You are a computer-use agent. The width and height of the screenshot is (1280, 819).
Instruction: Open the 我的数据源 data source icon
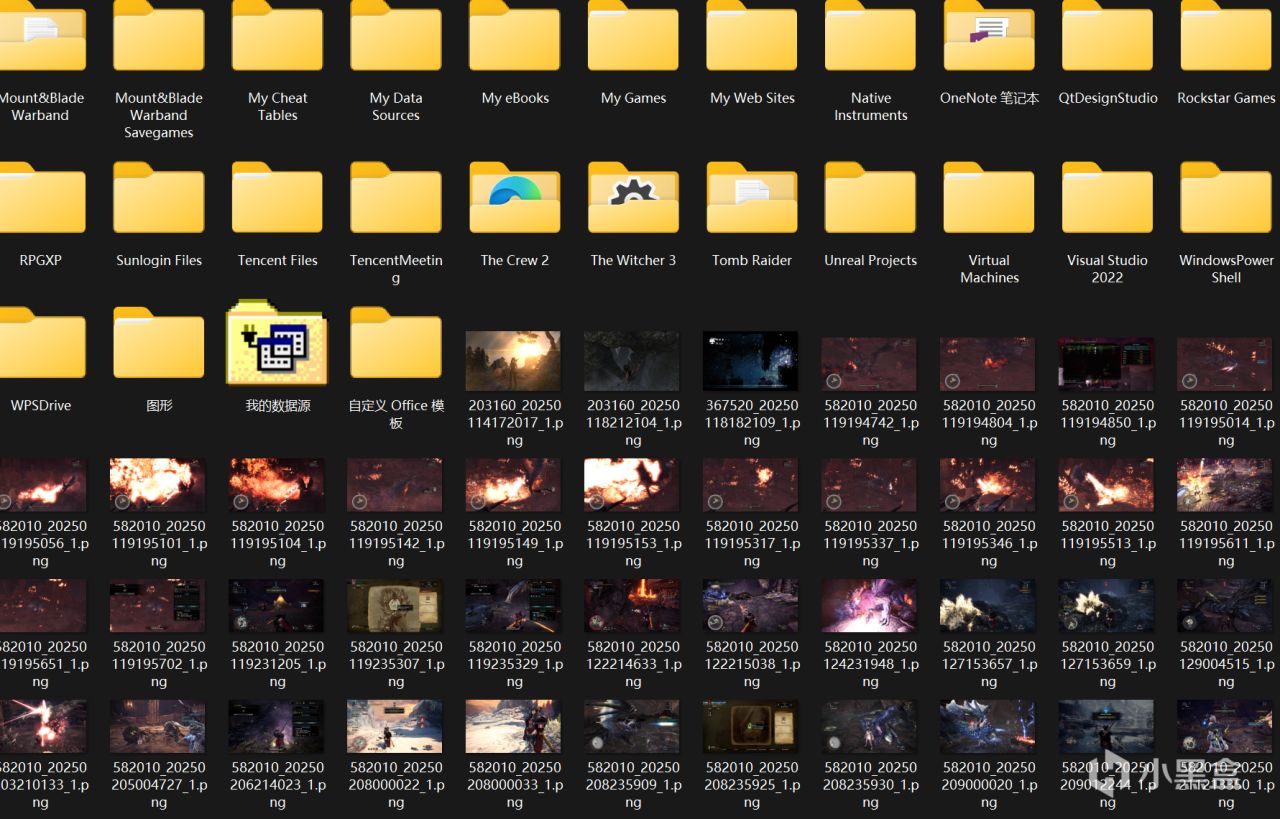[277, 342]
